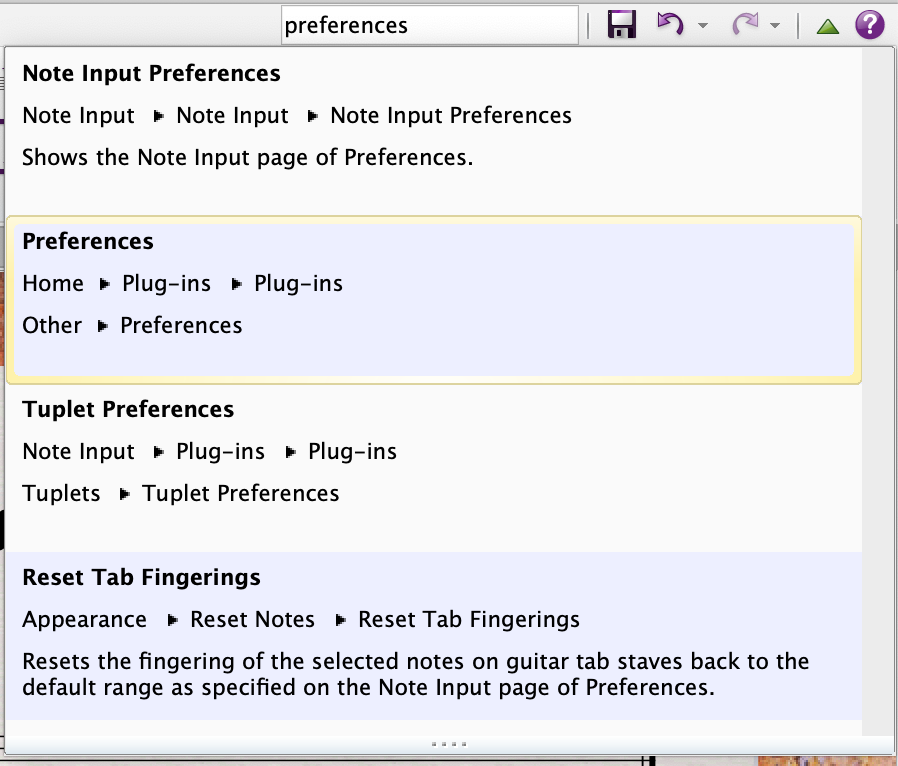898x766 pixels.
Task: Click the Undo arrow icon
Action: (x=669, y=24)
